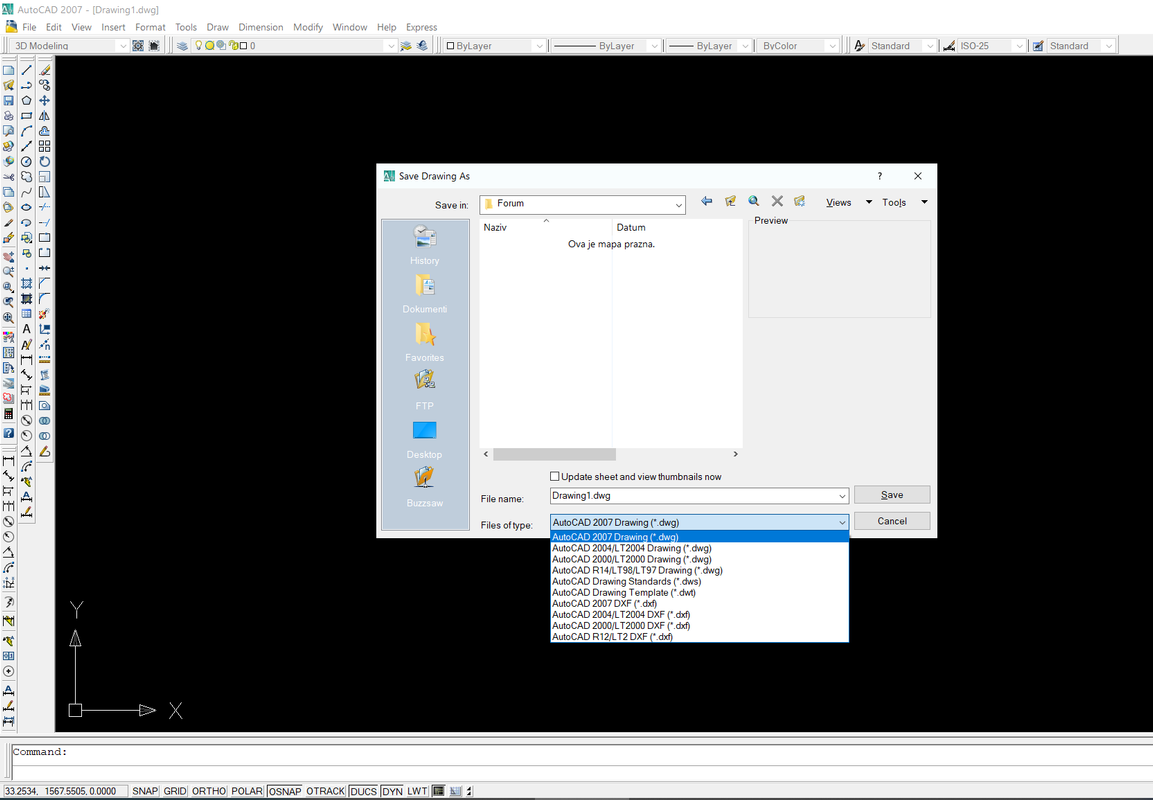
Task: Toggle OSNAP in the status bar
Action: 285,791
